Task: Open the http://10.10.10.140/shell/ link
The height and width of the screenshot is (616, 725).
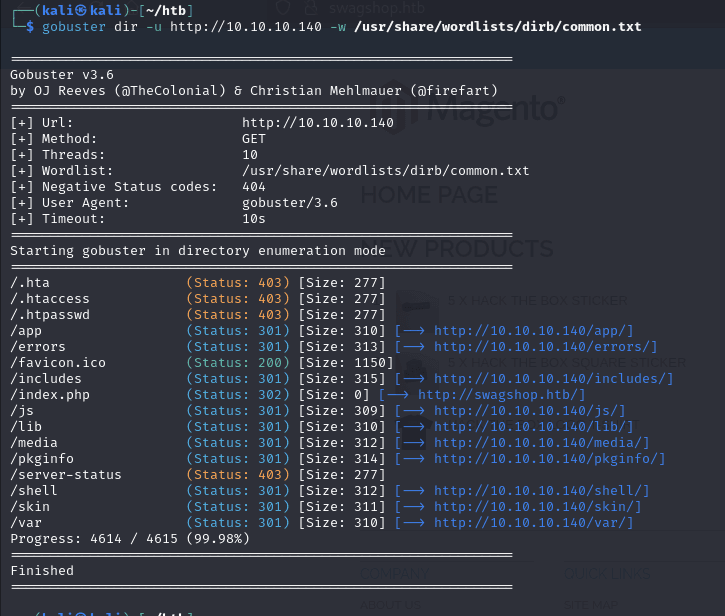Action: click(x=541, y=491)
